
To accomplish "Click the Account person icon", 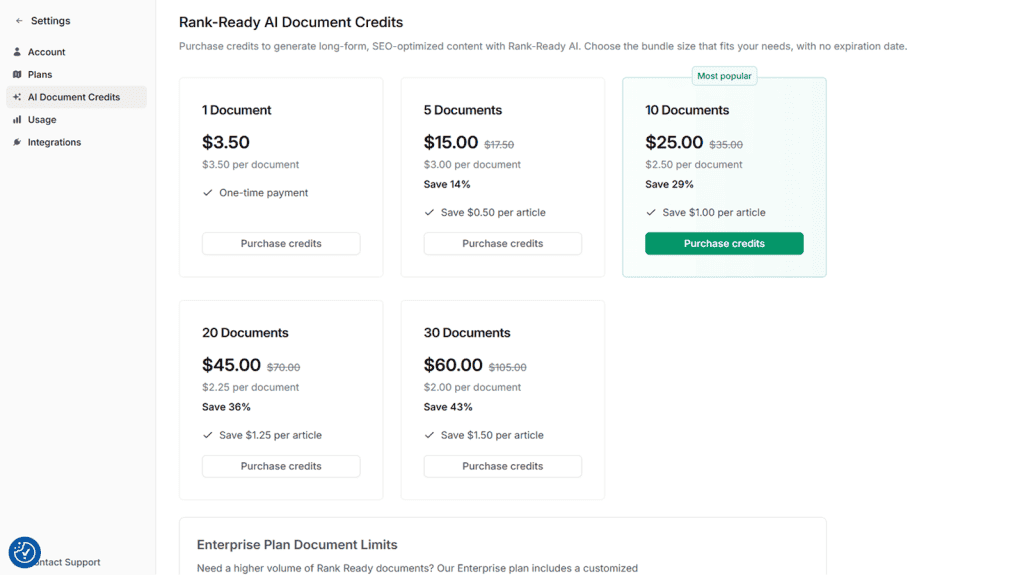I will click(17, 52).
